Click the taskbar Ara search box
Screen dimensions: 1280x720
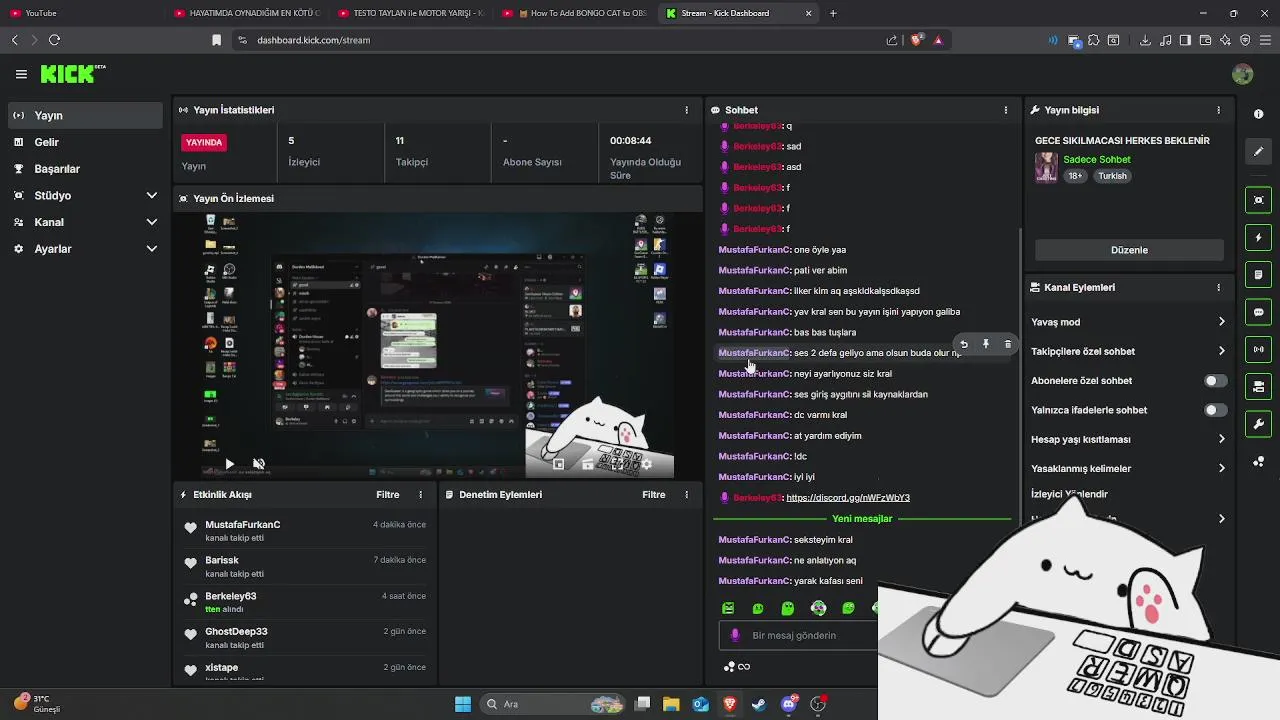pyautogui.click(x=552, y=704)
